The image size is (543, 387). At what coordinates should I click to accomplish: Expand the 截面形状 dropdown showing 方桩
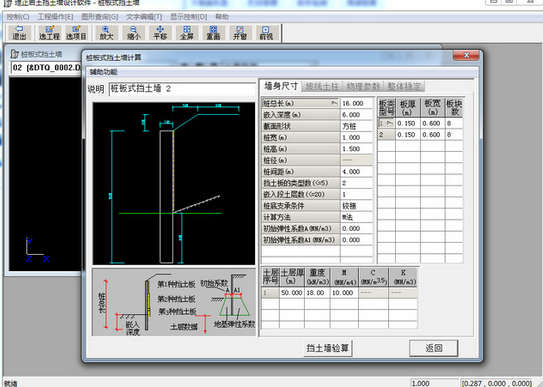356,126
